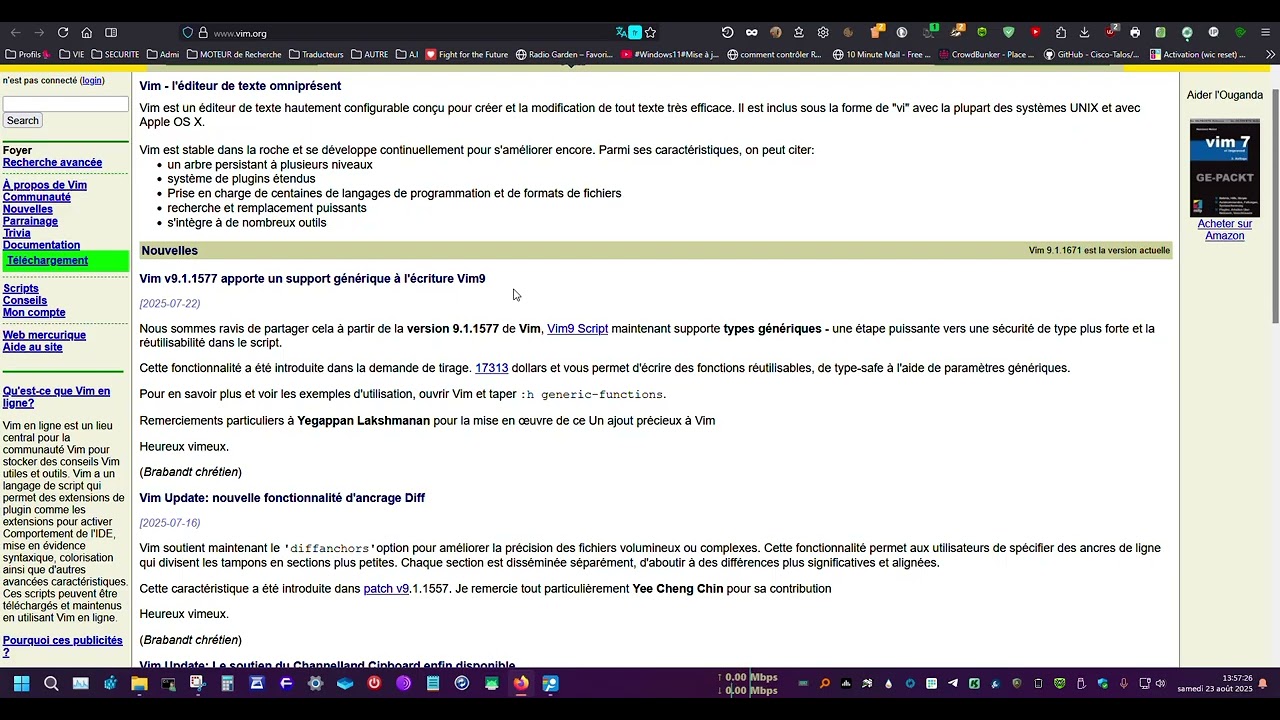Open the Conseils sidebar link

(x=25, y=300)
